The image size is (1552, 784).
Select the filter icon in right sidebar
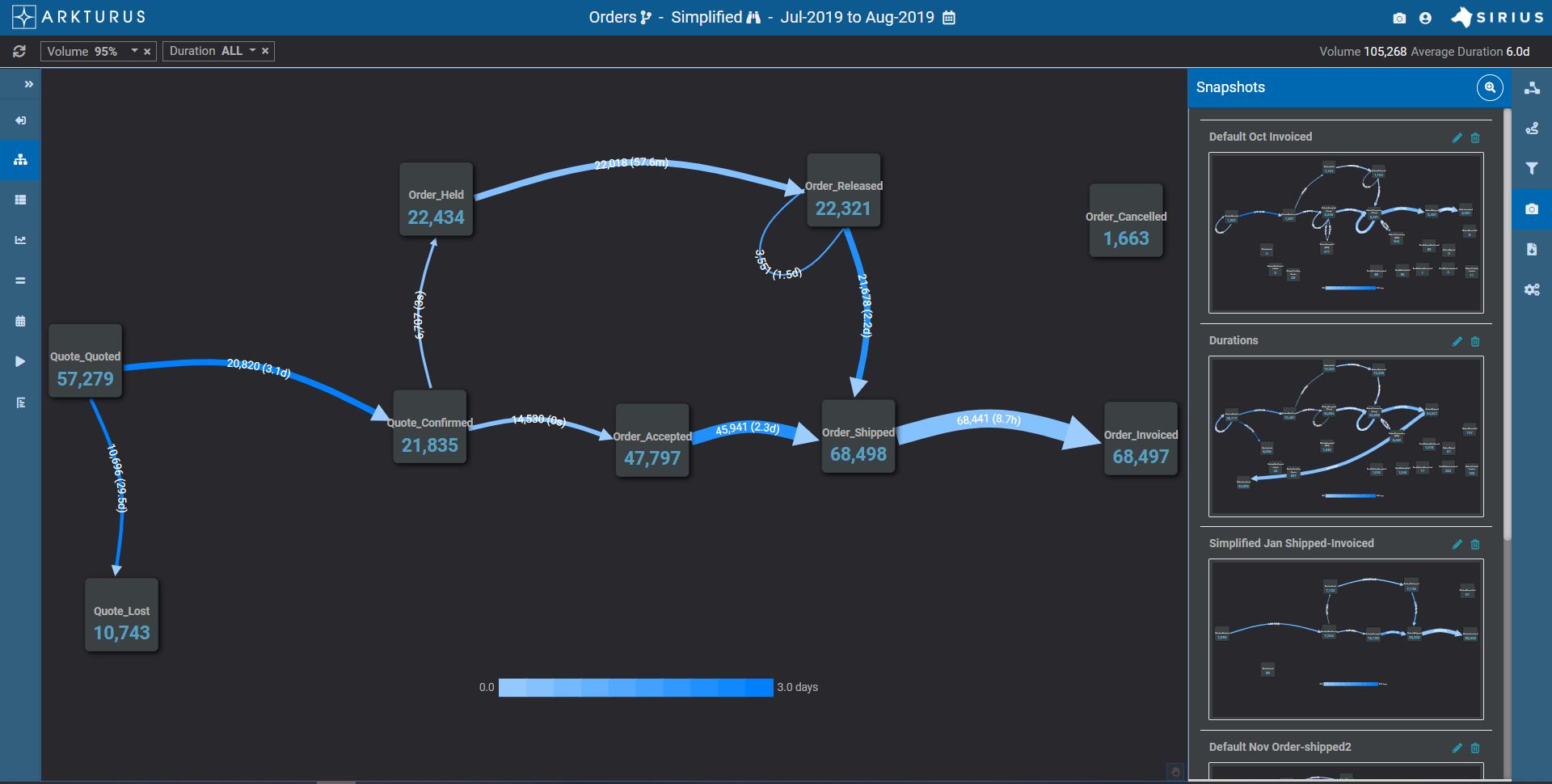coord(1532,168)
